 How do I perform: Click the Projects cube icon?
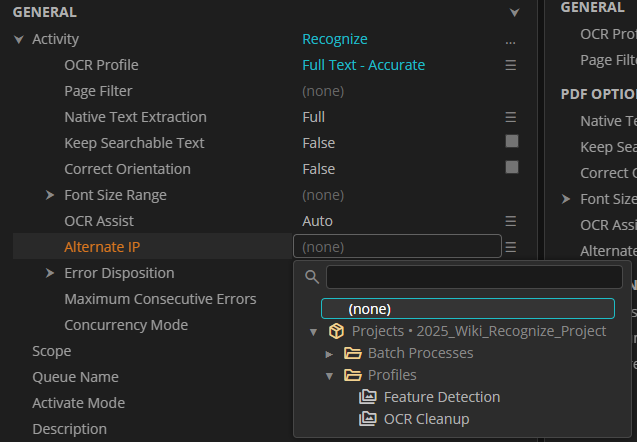(x=337, y=331)
